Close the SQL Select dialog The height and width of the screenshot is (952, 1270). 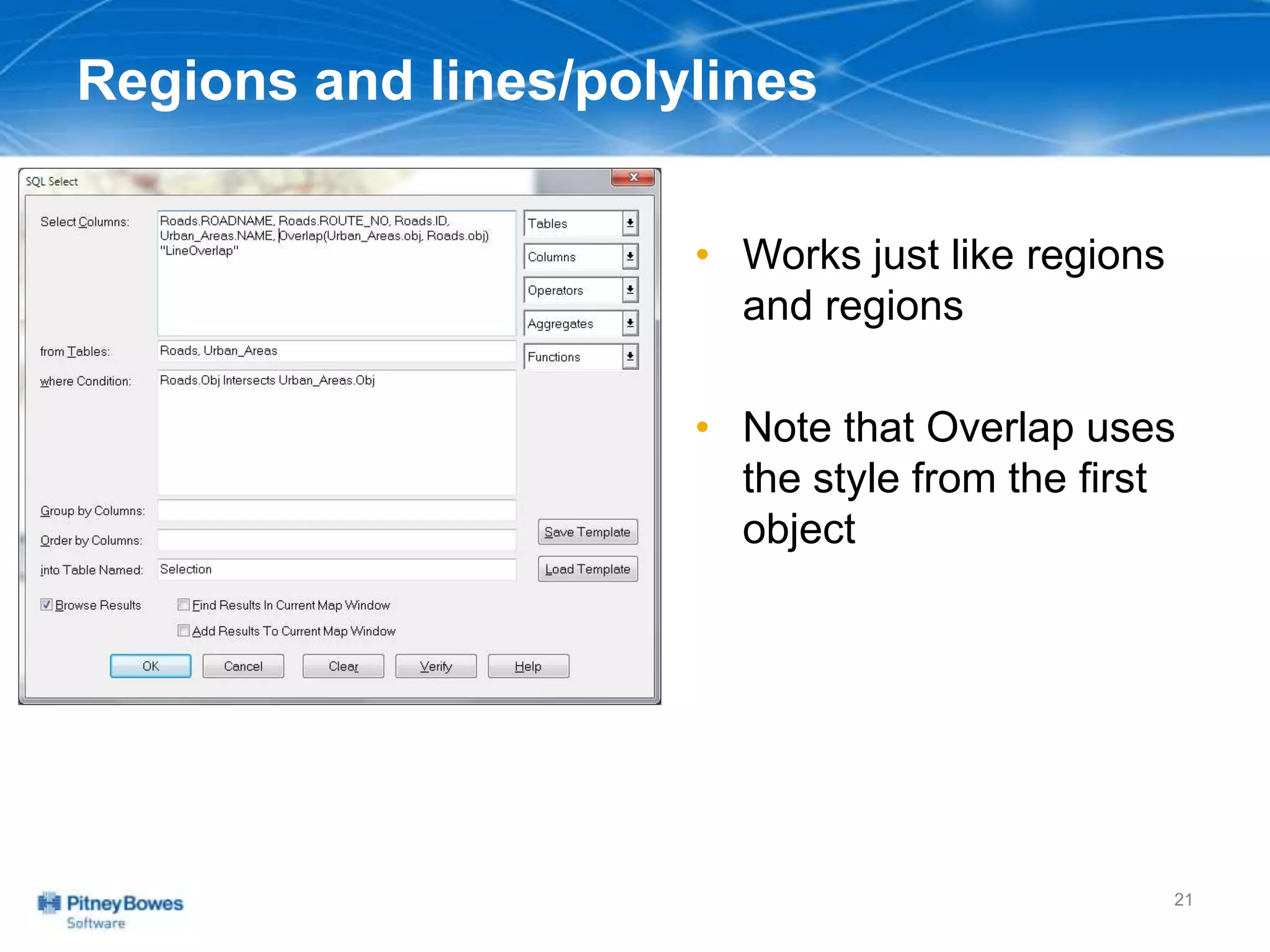pos(633,178)
